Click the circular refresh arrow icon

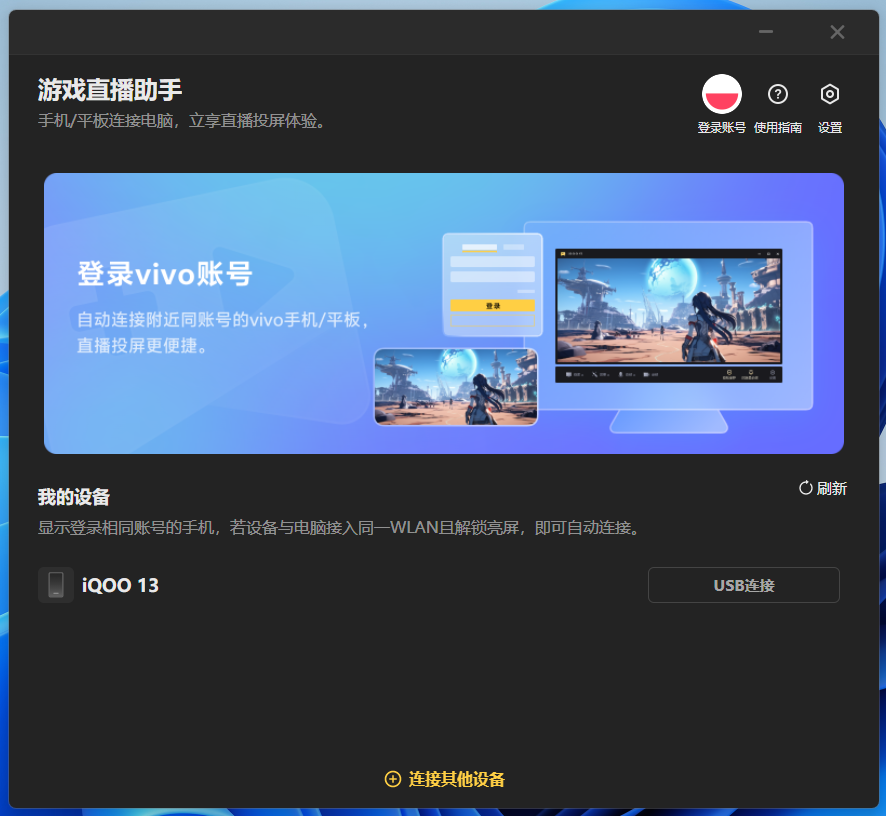pos(805,488)
